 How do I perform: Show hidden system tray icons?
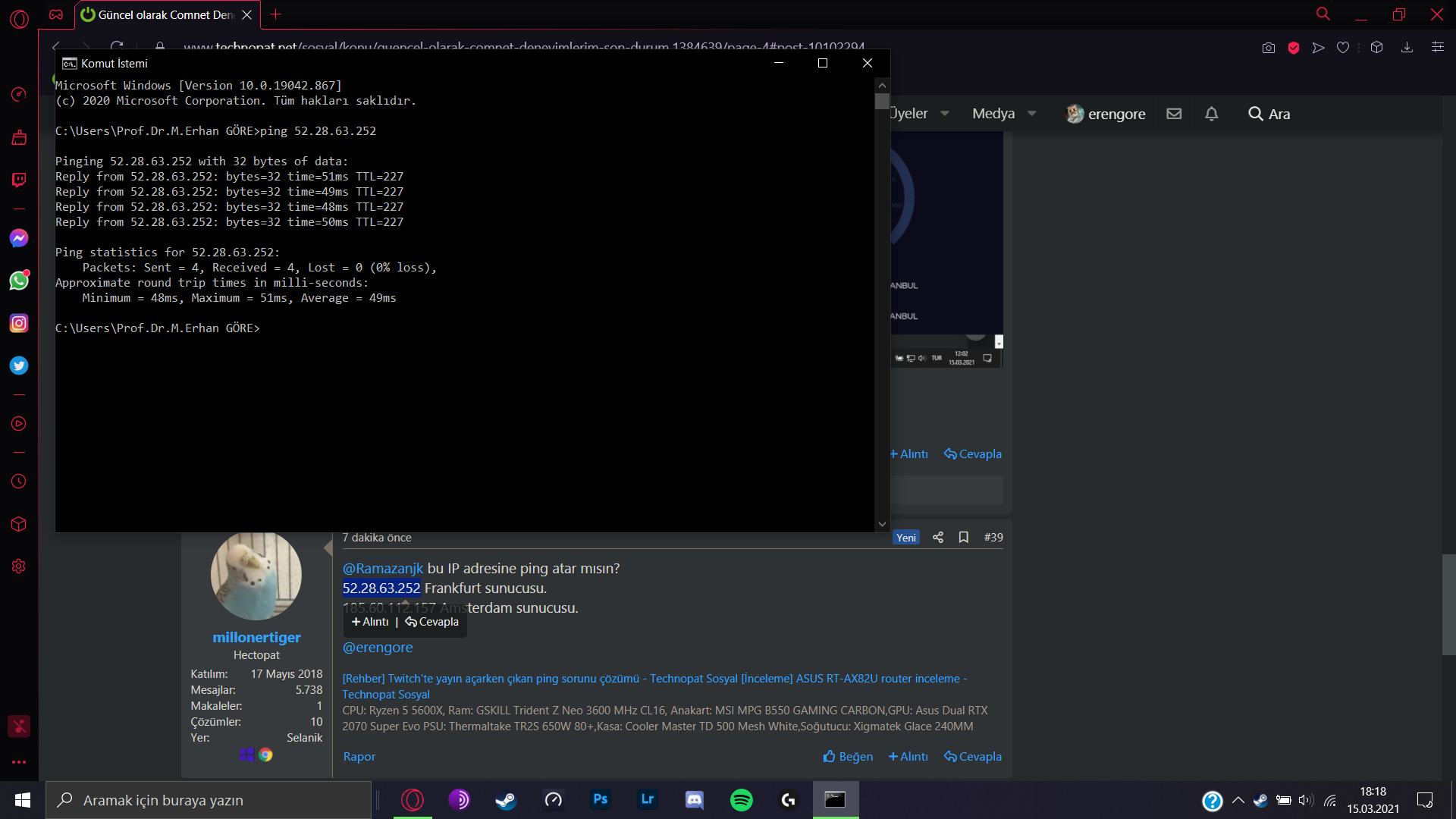pos(1238,800)
